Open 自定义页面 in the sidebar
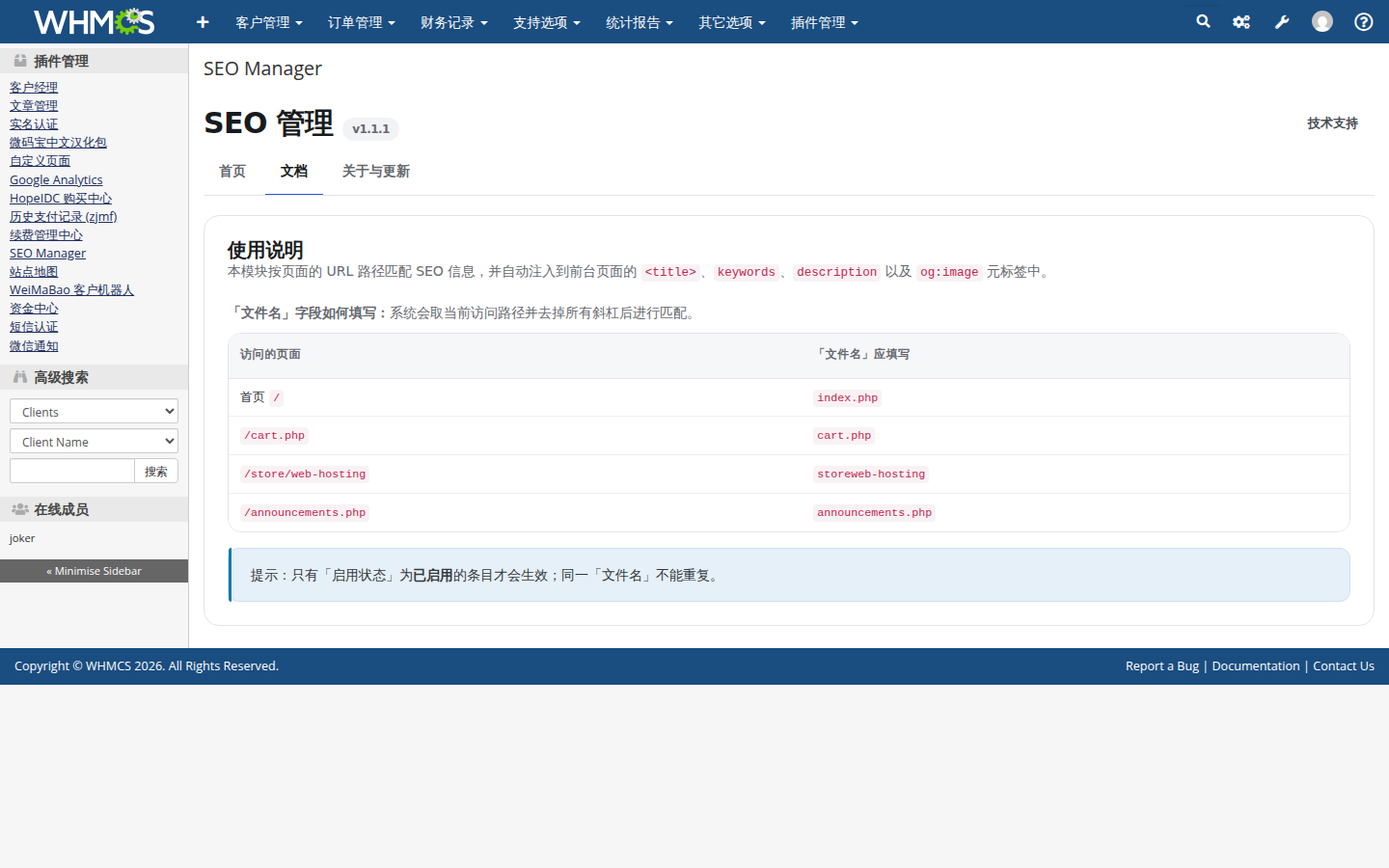Viewport: 1389px width, 868px height. 40,161
